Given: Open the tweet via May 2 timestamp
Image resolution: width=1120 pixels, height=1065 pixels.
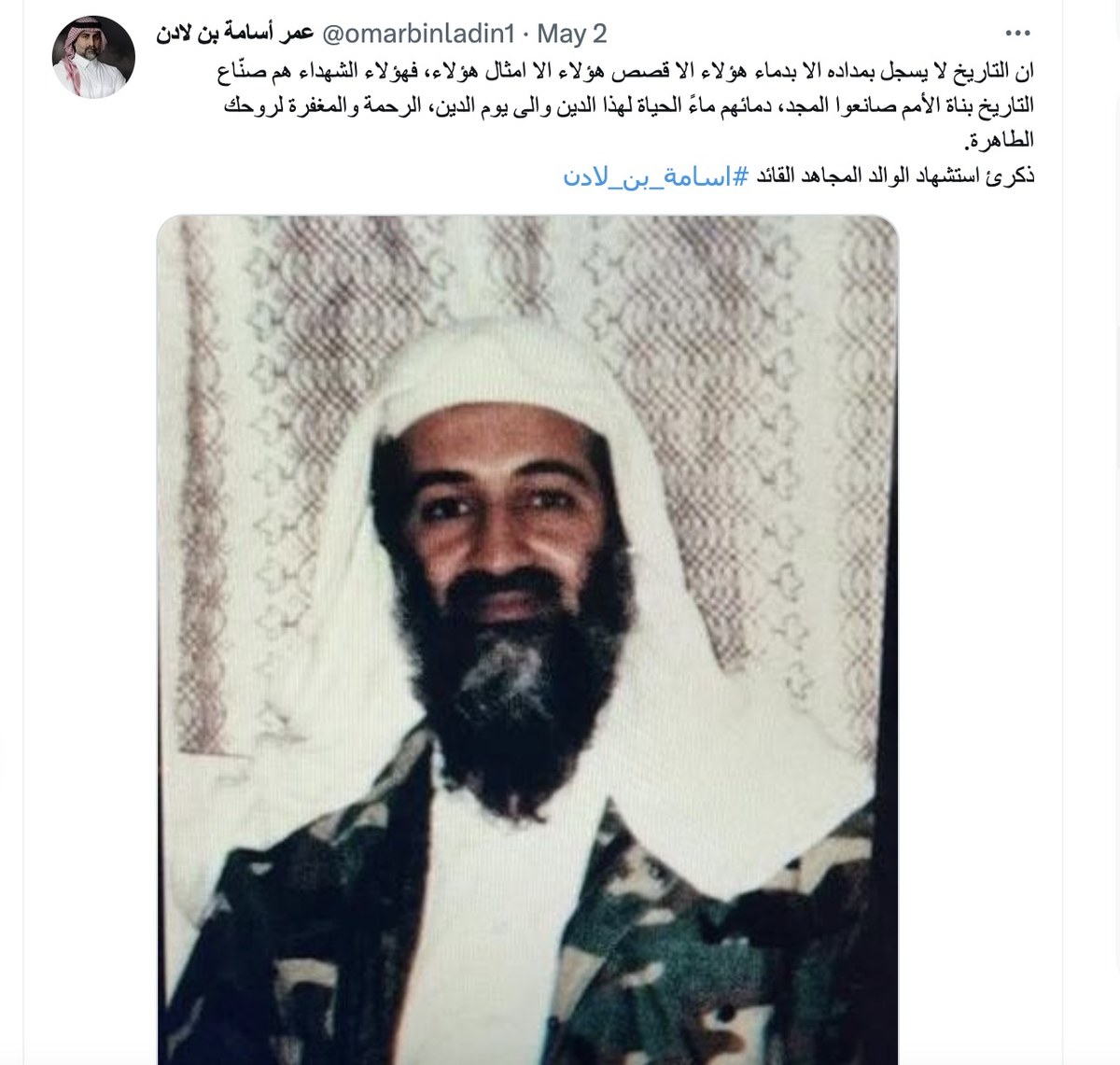Looking at the screenshot, I should coord(571,35).
